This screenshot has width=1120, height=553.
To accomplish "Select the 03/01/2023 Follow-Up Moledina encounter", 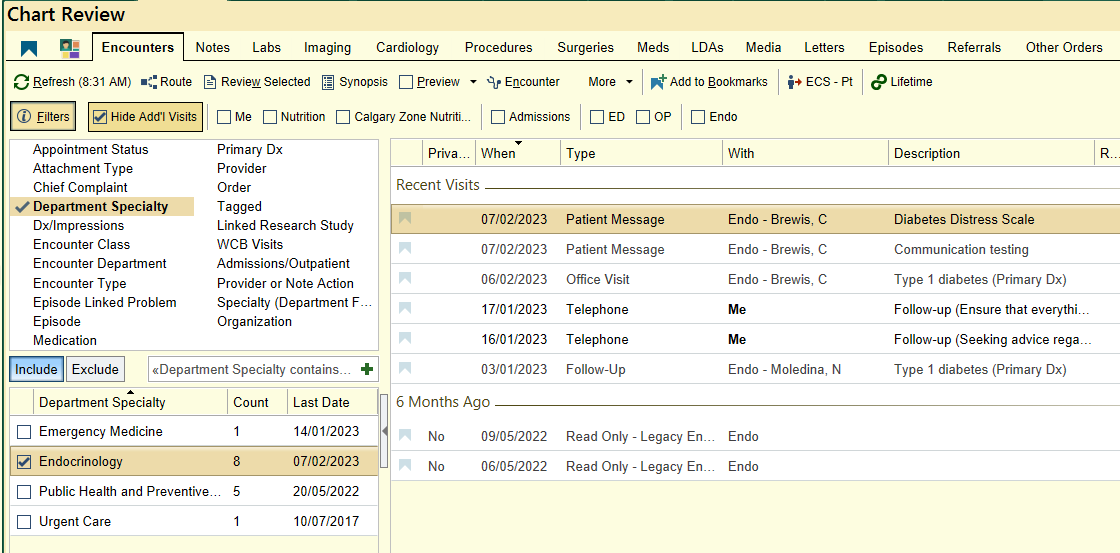I will tap(756, 369).
